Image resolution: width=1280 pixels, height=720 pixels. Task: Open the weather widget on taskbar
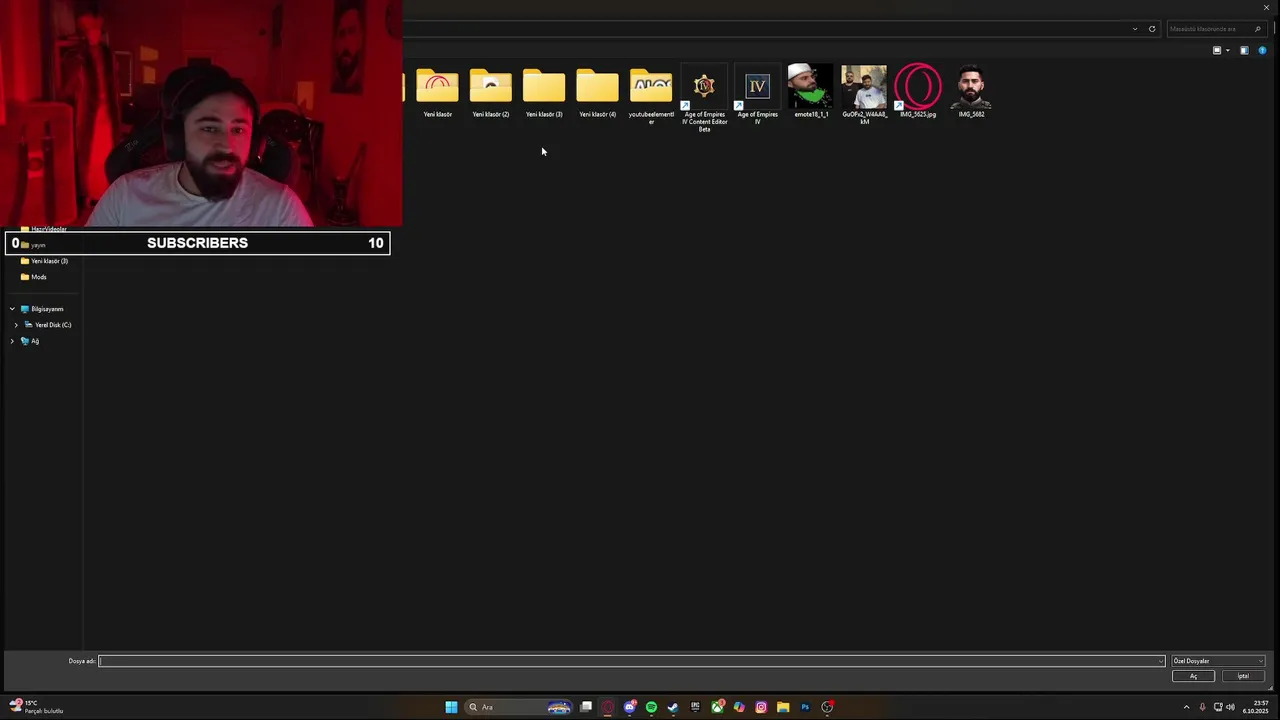(x=36, y=707)
